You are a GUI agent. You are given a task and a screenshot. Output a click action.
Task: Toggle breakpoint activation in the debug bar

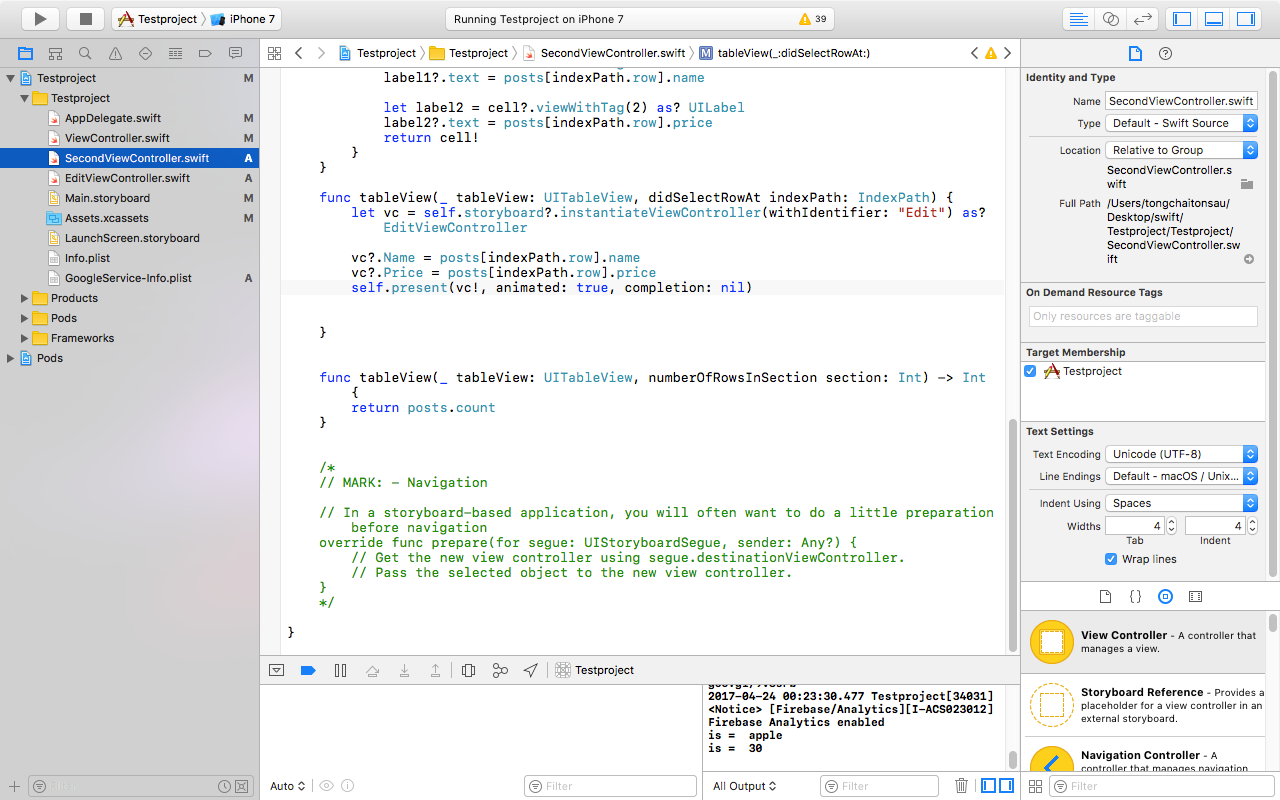point(308,670)
